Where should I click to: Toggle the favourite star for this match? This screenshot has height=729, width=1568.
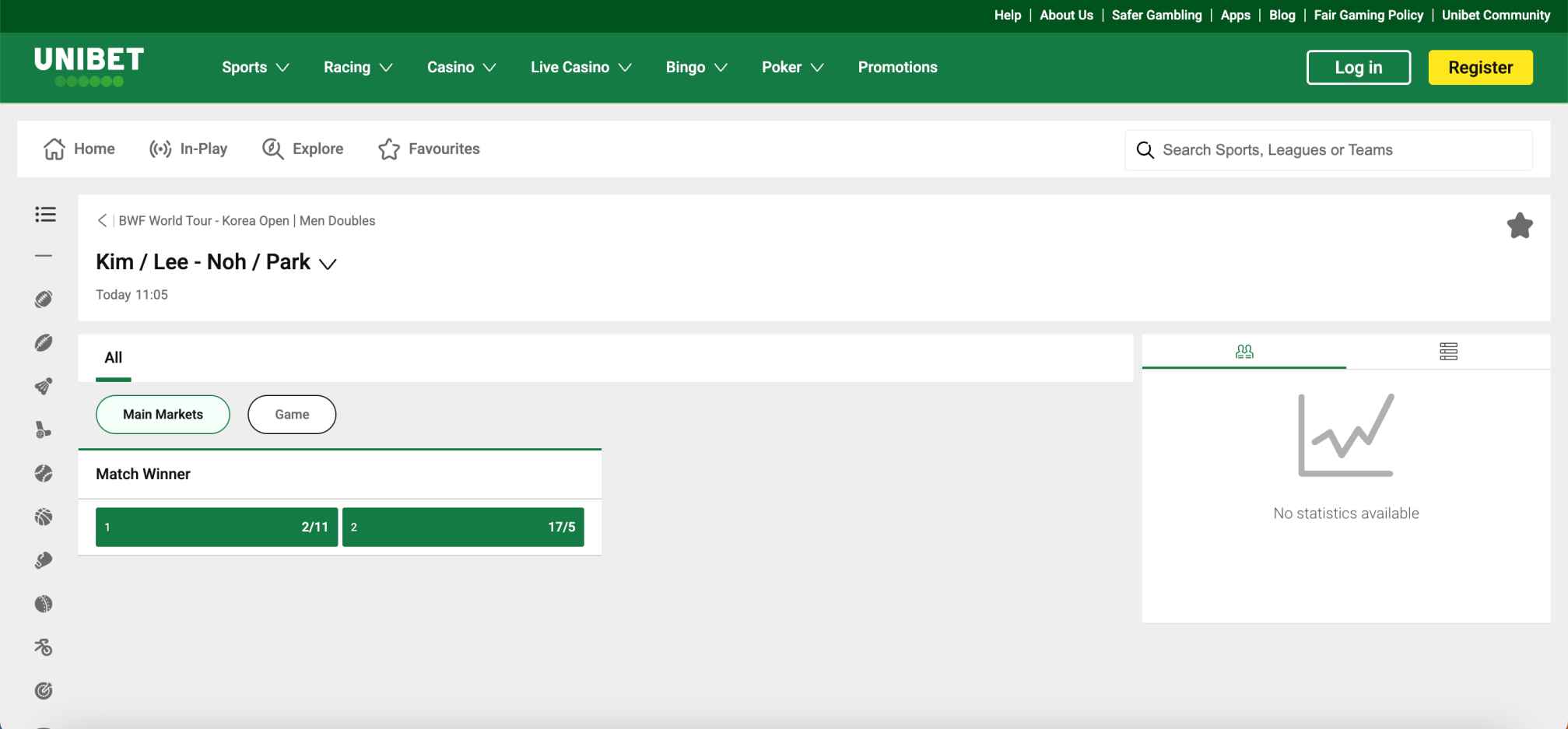click(1519, 225)
